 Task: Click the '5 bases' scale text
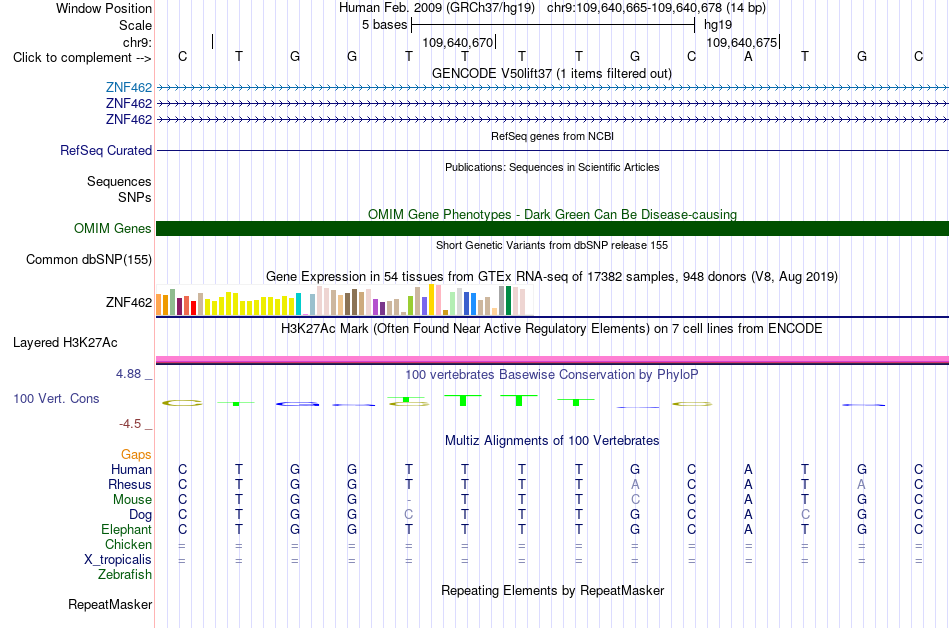385,25
